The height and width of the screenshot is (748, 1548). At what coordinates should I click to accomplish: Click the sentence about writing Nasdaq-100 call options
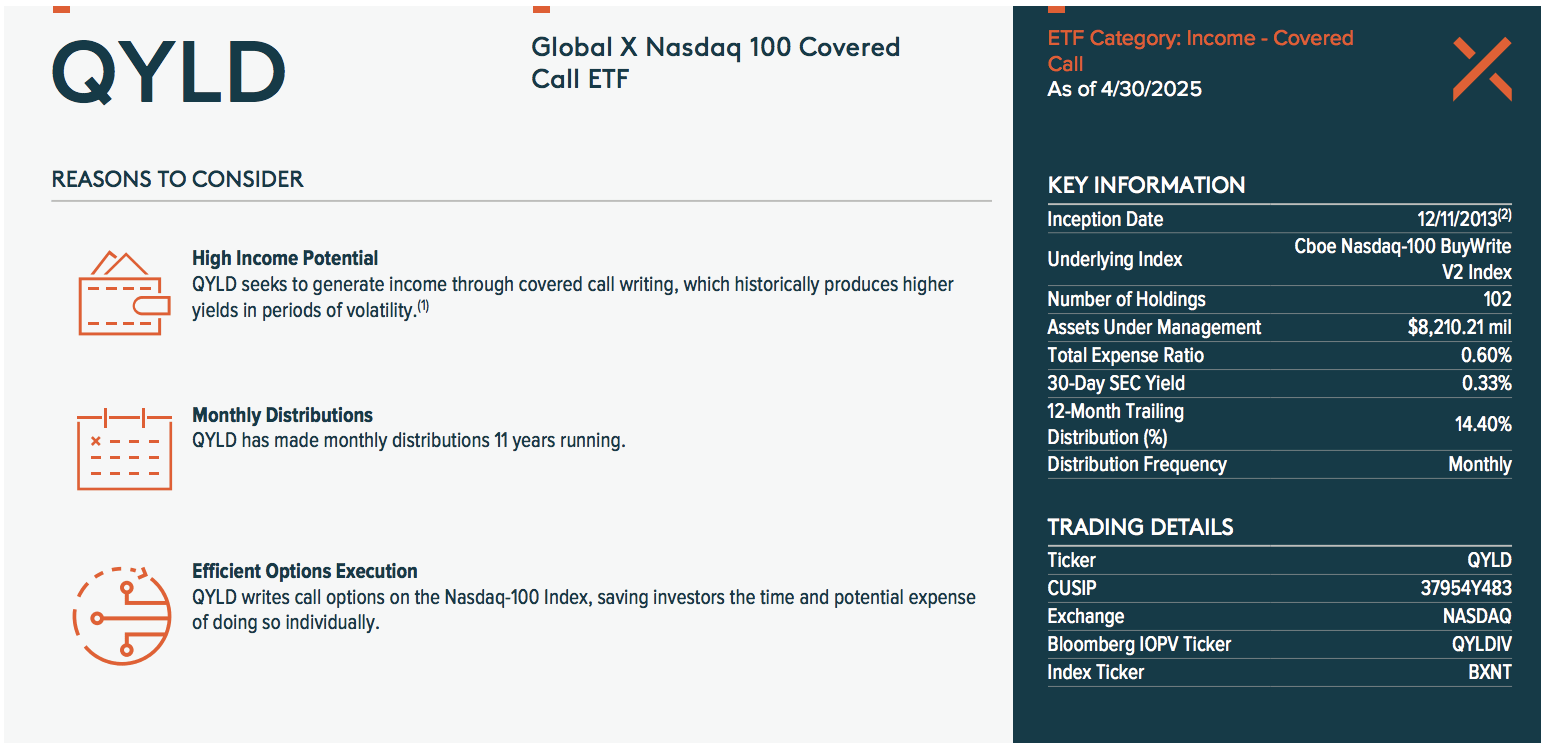point(584,609)
